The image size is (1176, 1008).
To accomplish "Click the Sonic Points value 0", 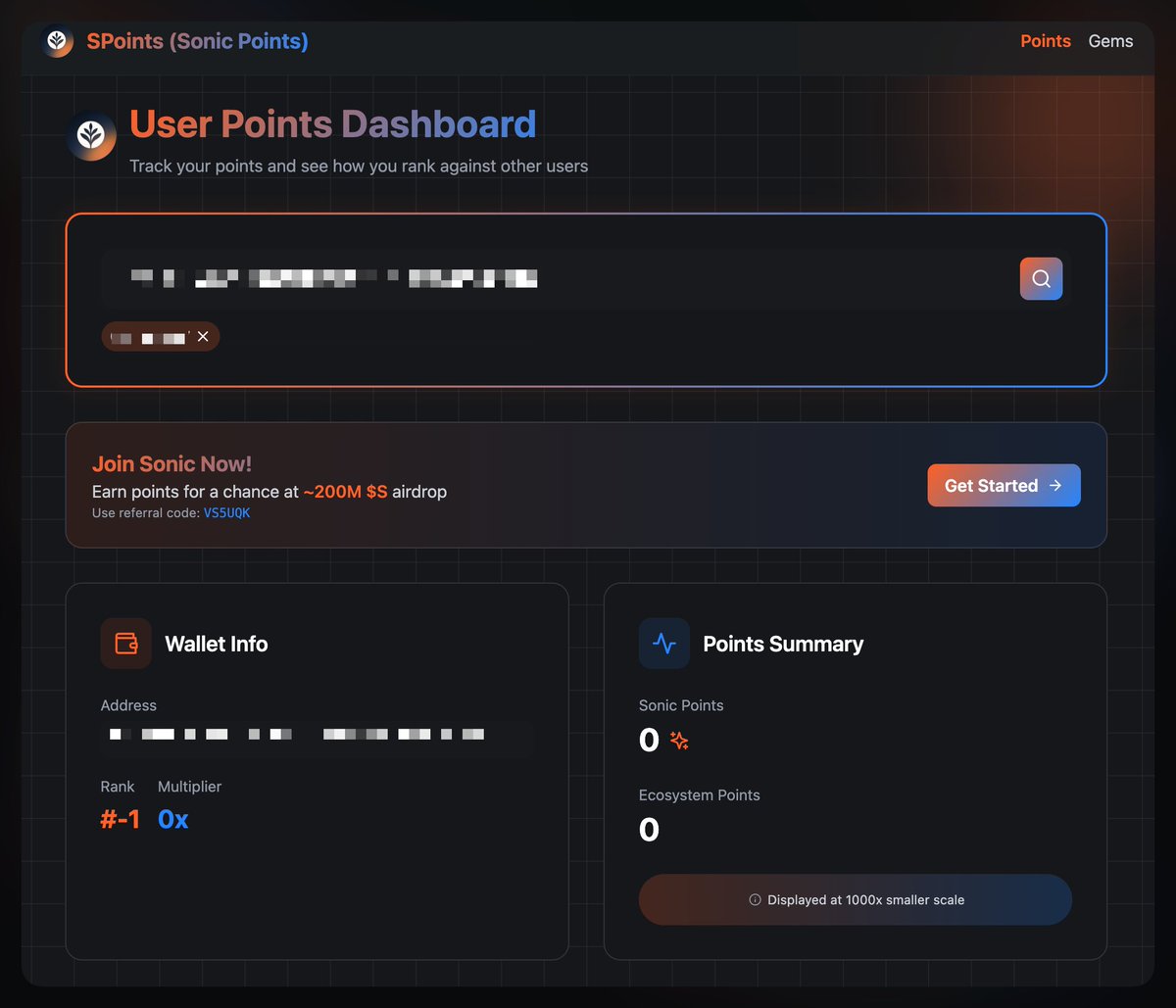I will pyautogui.click(x=649, y=741).
